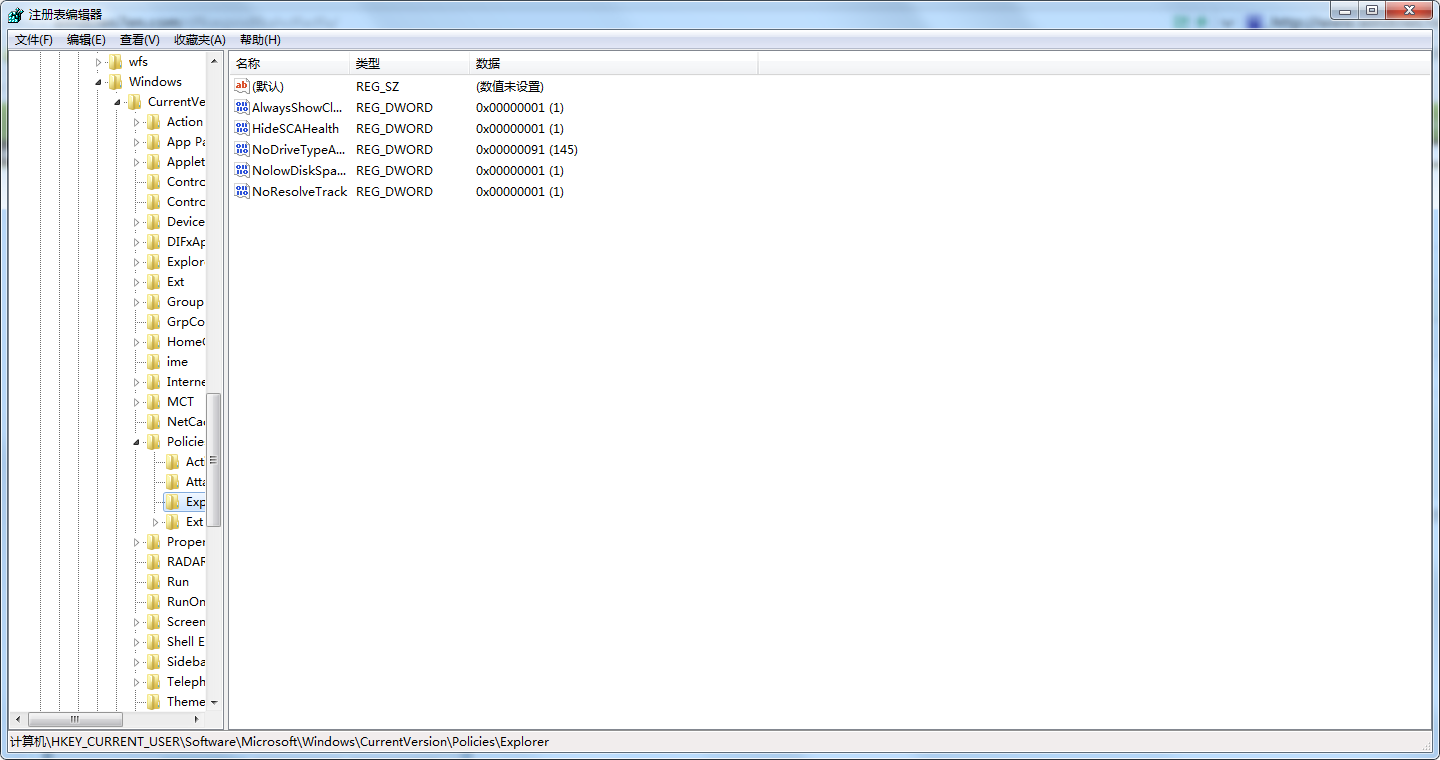
Task: Click the data cell 0x00000091 (145)
Action: click(527, 149)
